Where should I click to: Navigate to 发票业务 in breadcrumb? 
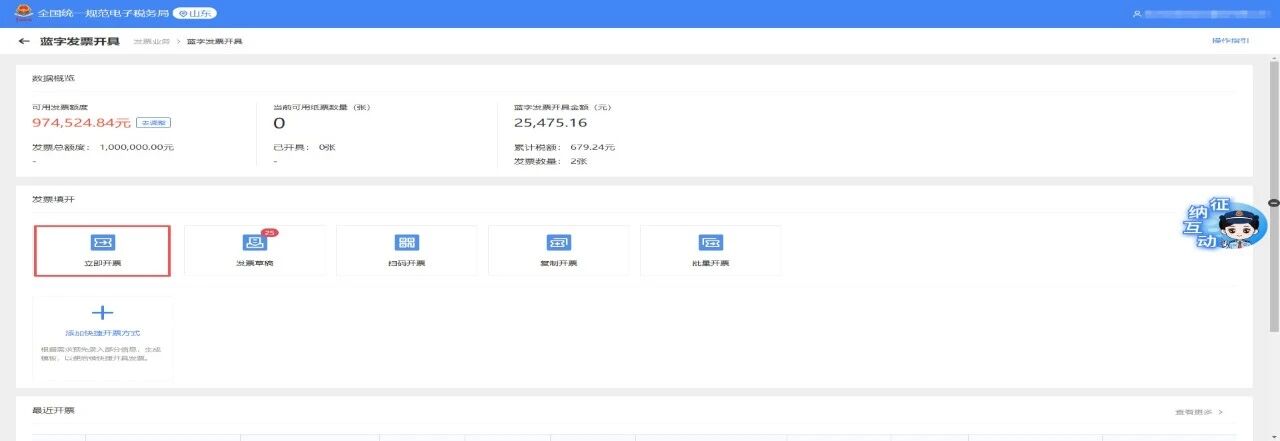pos(148,42)
